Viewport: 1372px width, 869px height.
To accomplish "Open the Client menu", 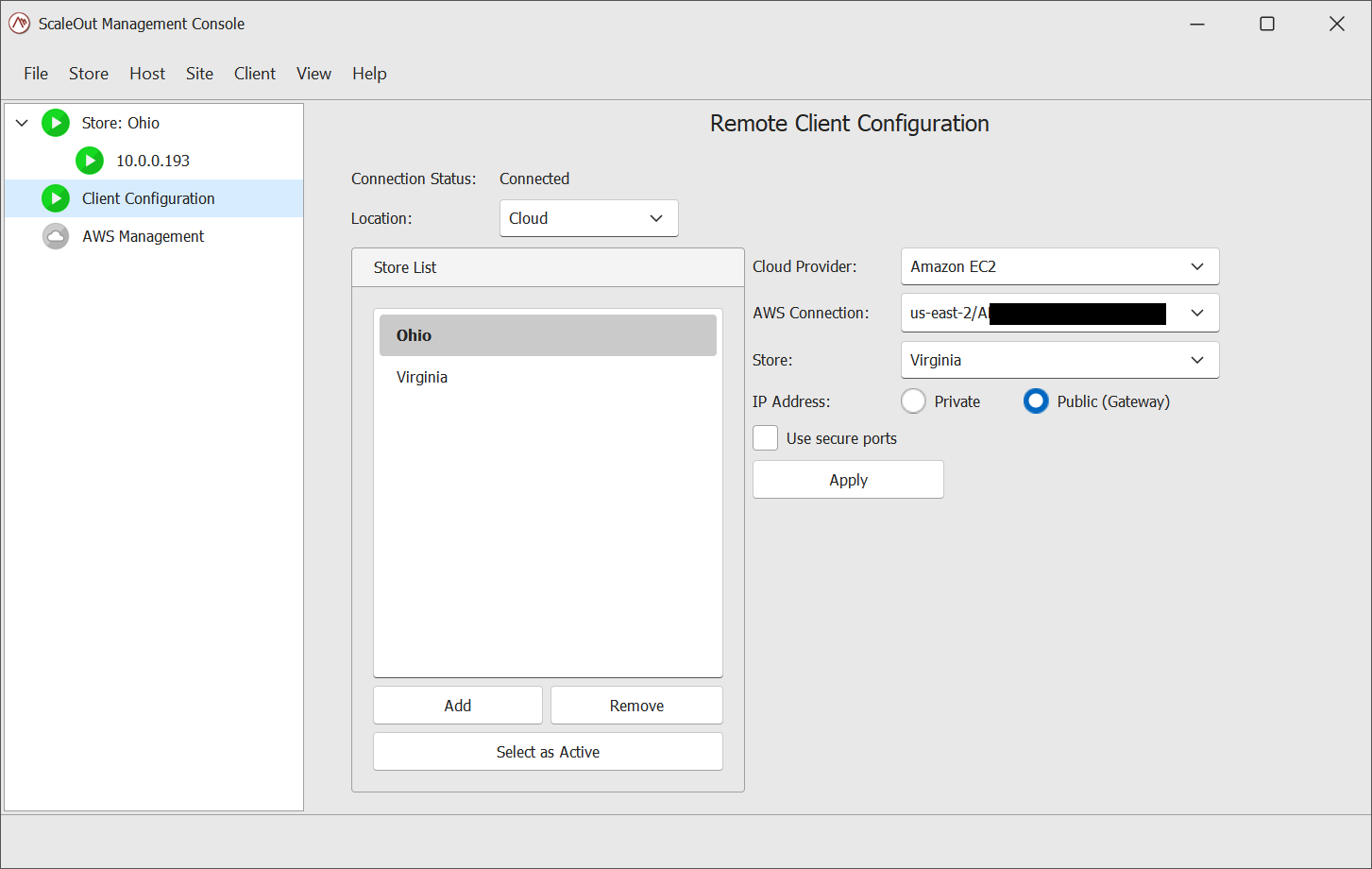I will [255, 74].
